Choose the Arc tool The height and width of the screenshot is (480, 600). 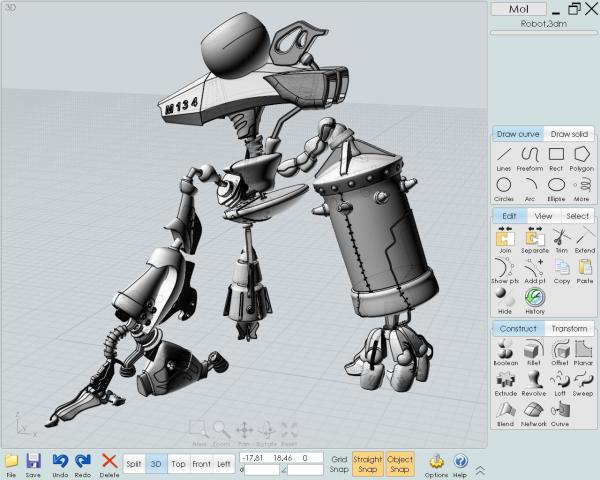(530, 190)
